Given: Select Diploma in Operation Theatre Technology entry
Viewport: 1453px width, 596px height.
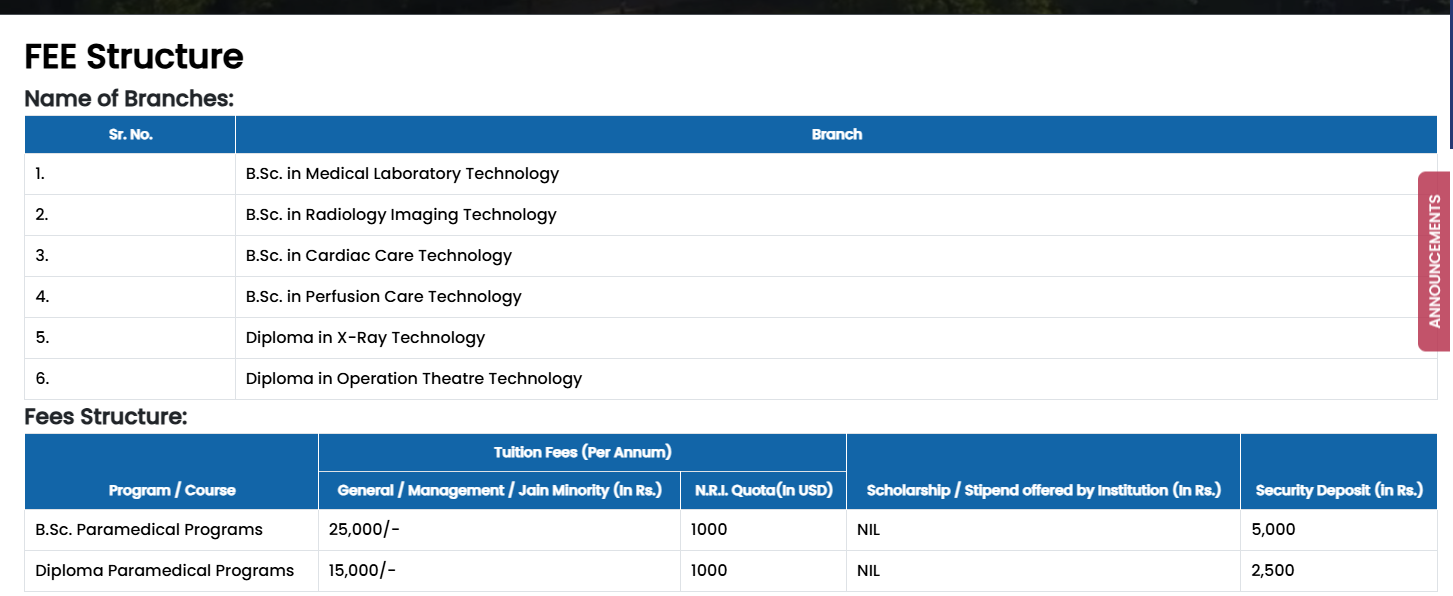Looking at the screenshot, I should pos(414,379).
